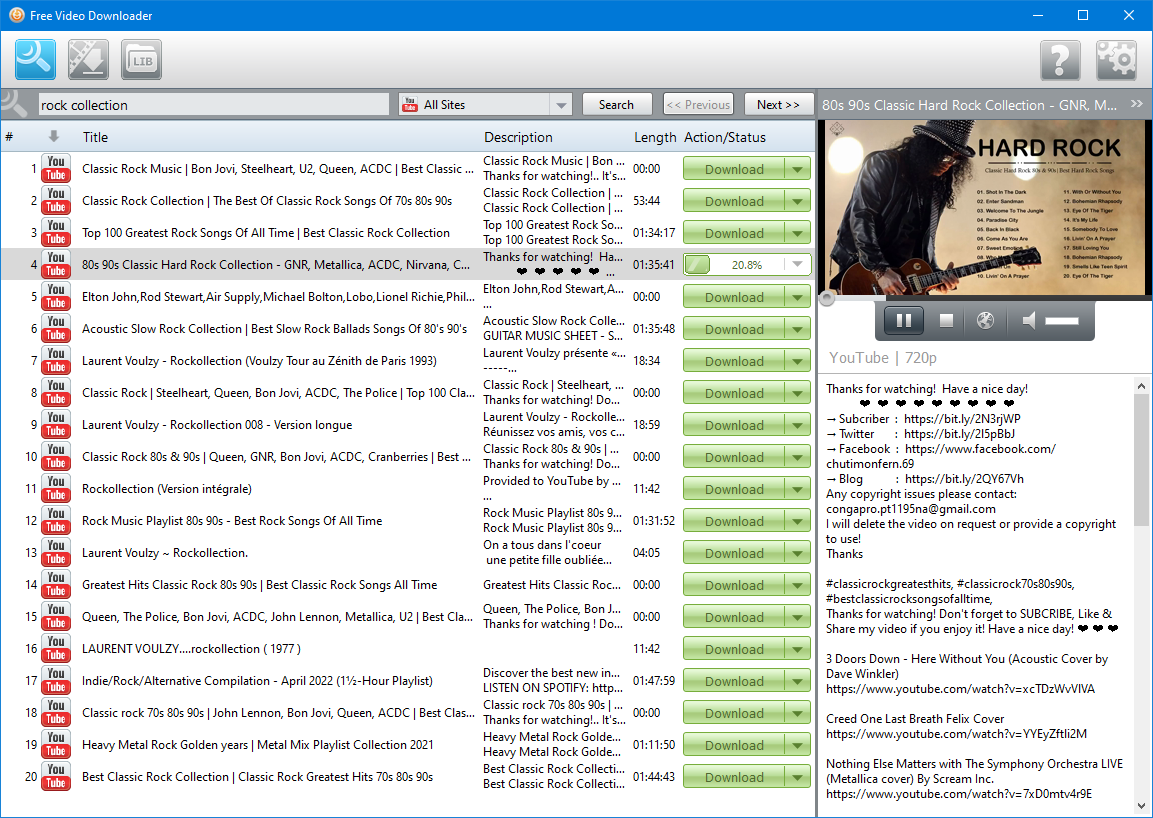Viewport: 1153px width, 818px height.
Task: Click the Search button
Action: pyautogui.click(x=616, y=104)
